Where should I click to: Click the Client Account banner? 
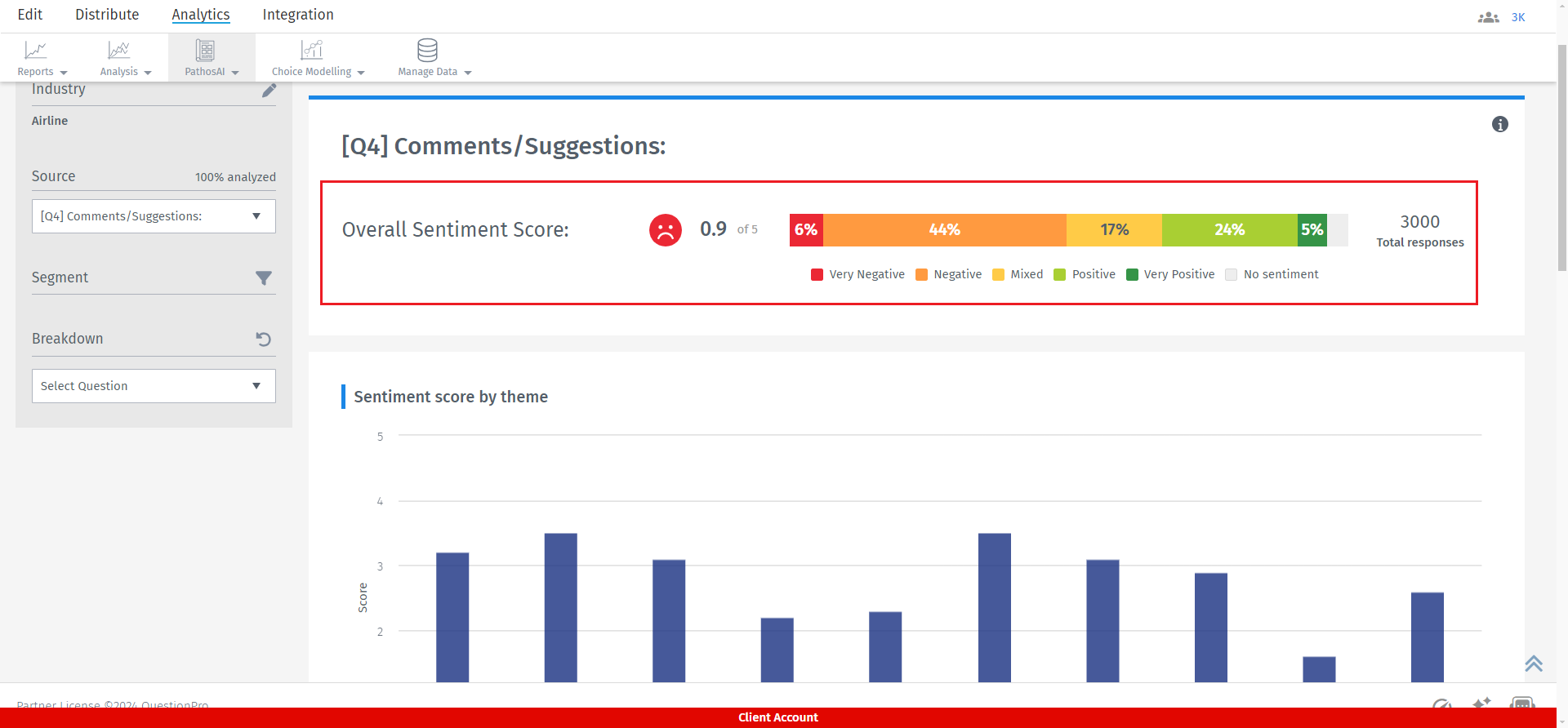778,717
